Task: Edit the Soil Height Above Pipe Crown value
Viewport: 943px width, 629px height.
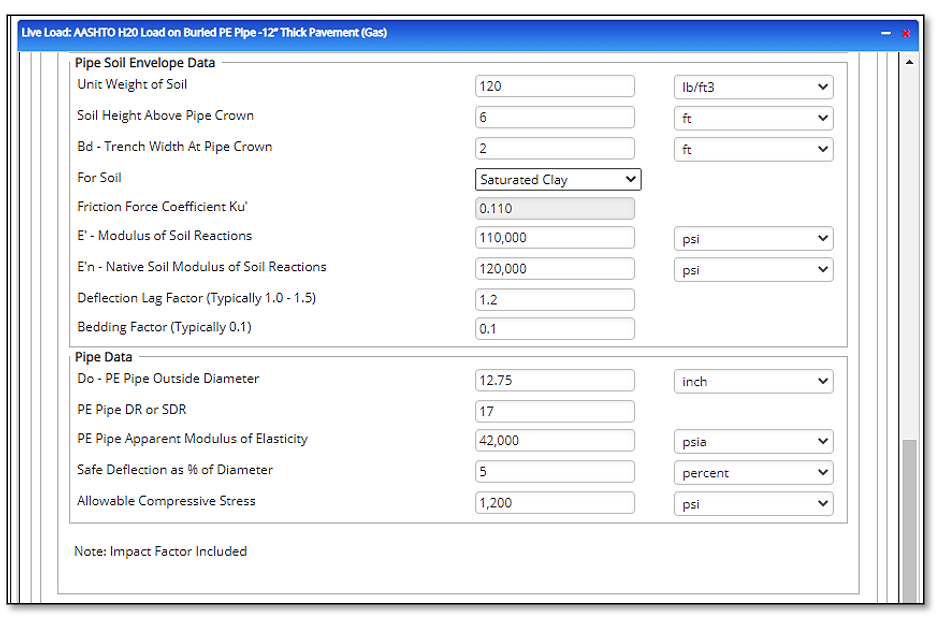Action: 554,118
